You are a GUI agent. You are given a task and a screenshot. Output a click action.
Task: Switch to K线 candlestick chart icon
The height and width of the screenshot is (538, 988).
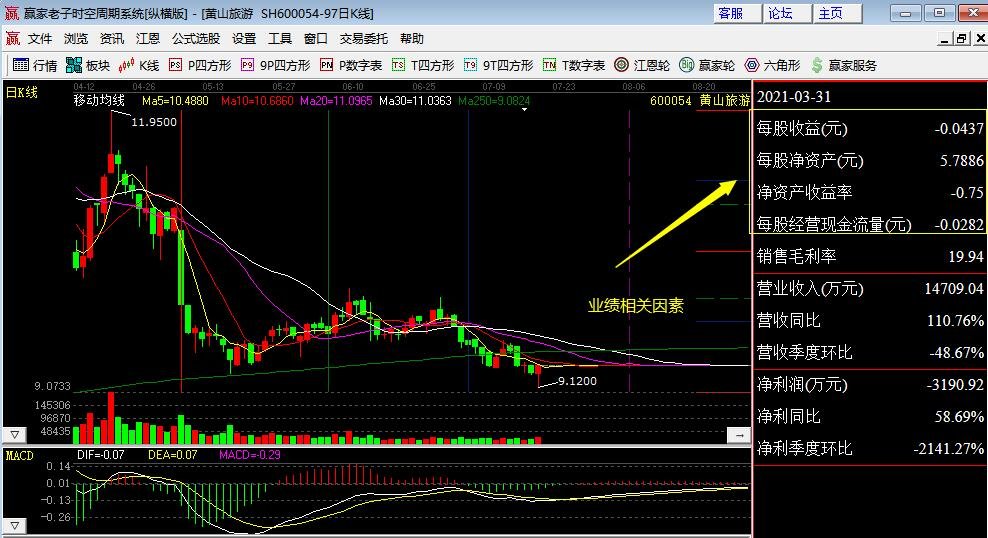click(139, 65)
